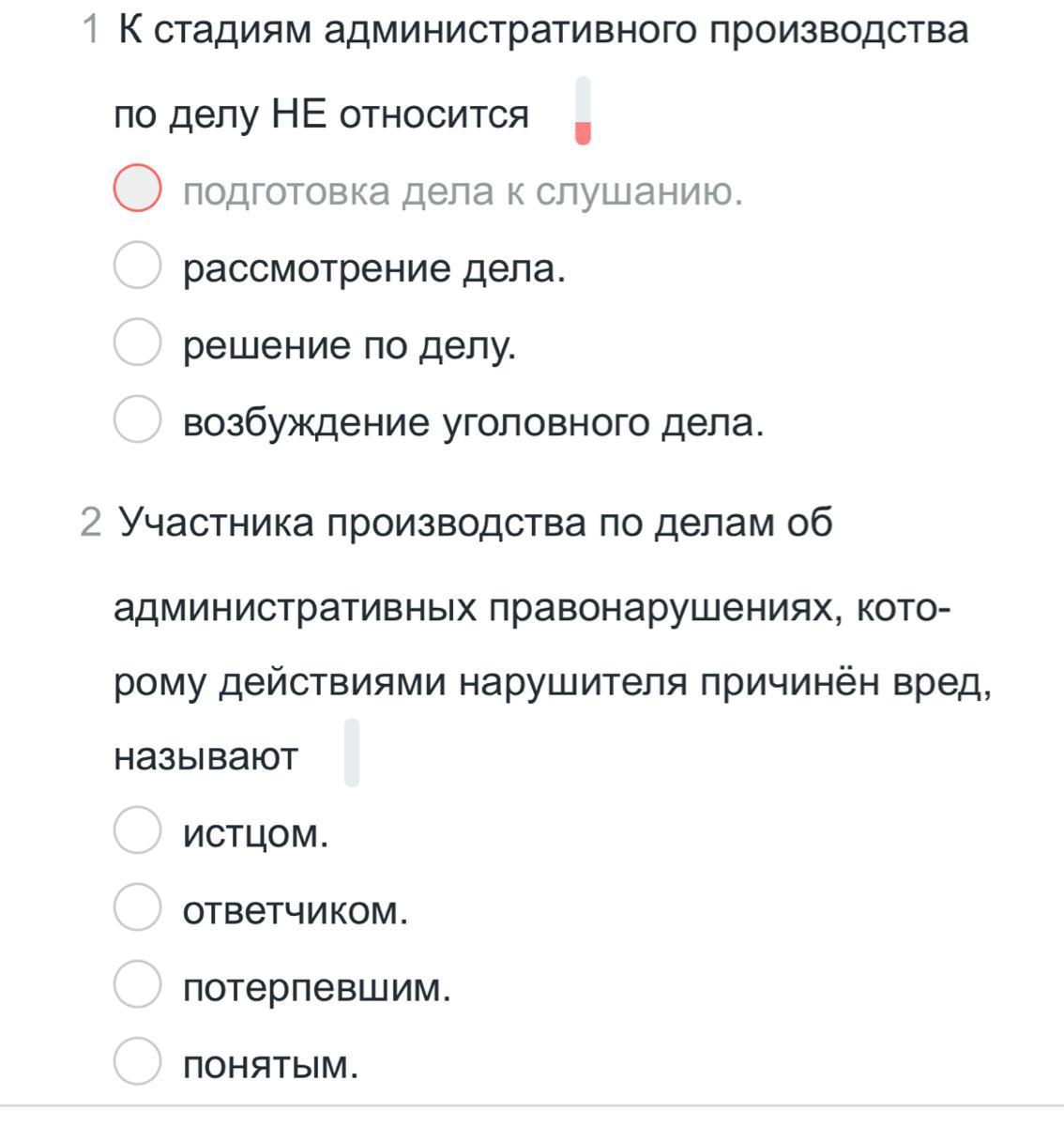This screenshot has width=1064, height=1126.
Task: Click the red-filled indicator bar of question 1
Action: pos(583,111)
